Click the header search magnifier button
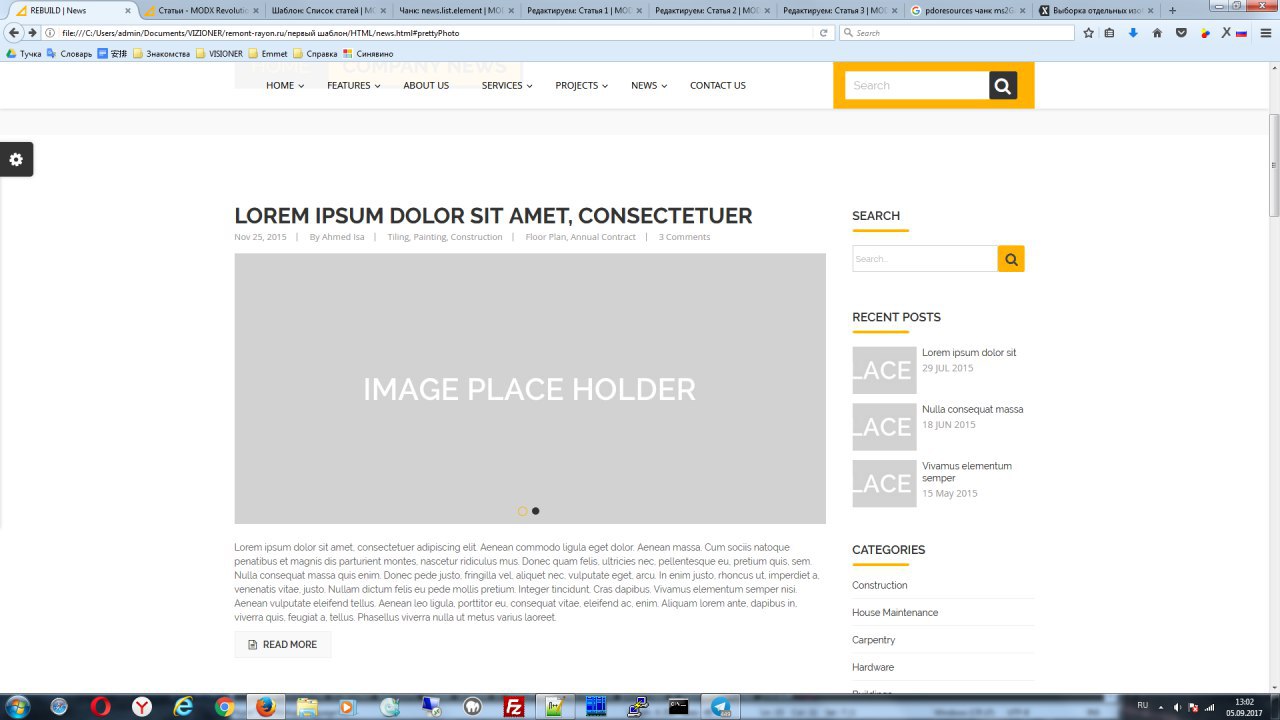 [1003, 86]
